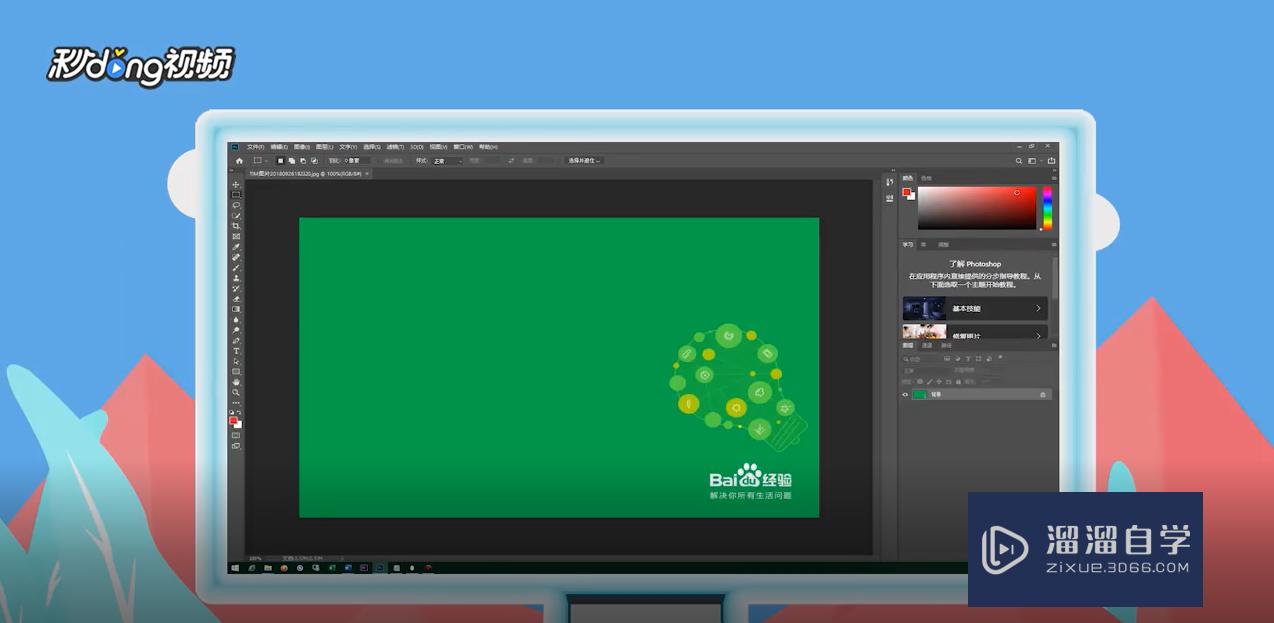Select the Crop tool

coord(236,226)
